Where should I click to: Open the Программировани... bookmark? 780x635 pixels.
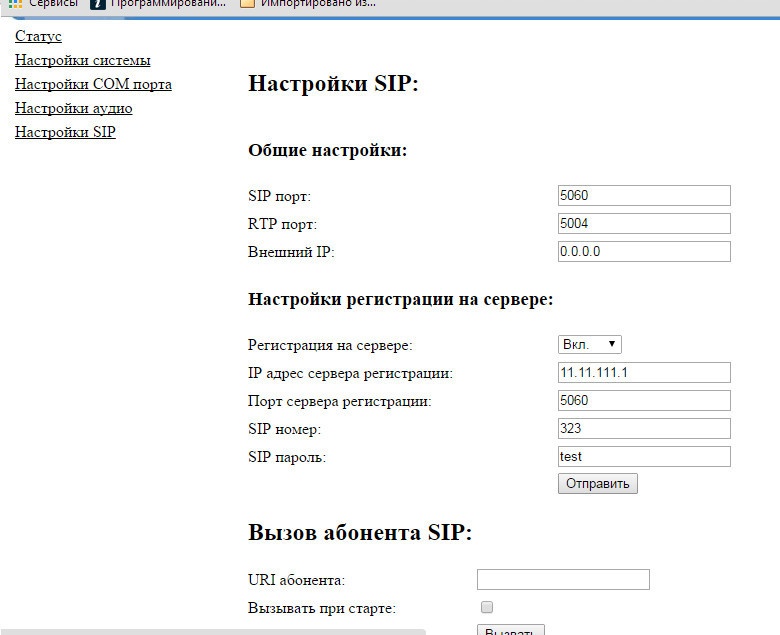pos(158,3)
